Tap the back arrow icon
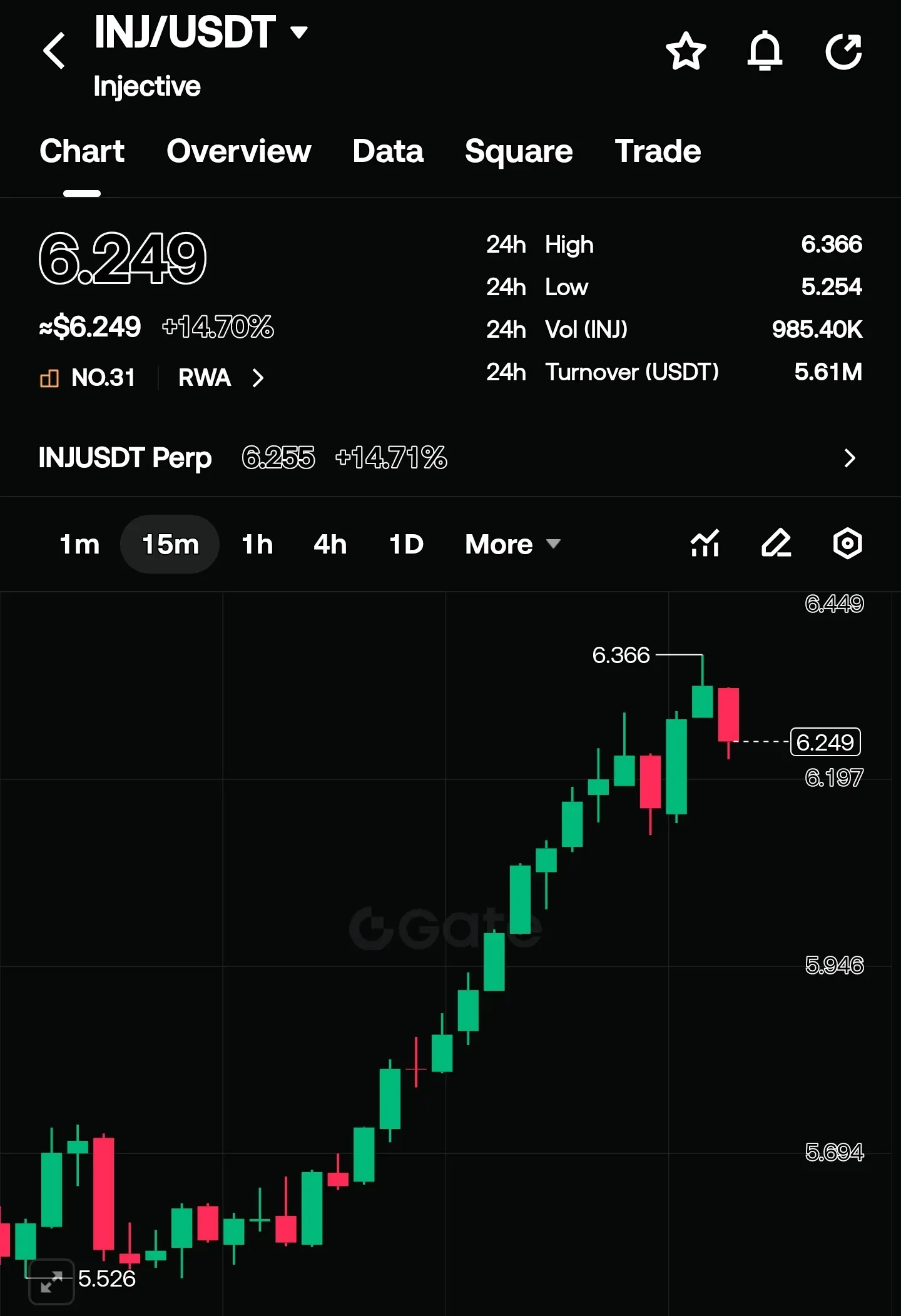 (54, 51)
